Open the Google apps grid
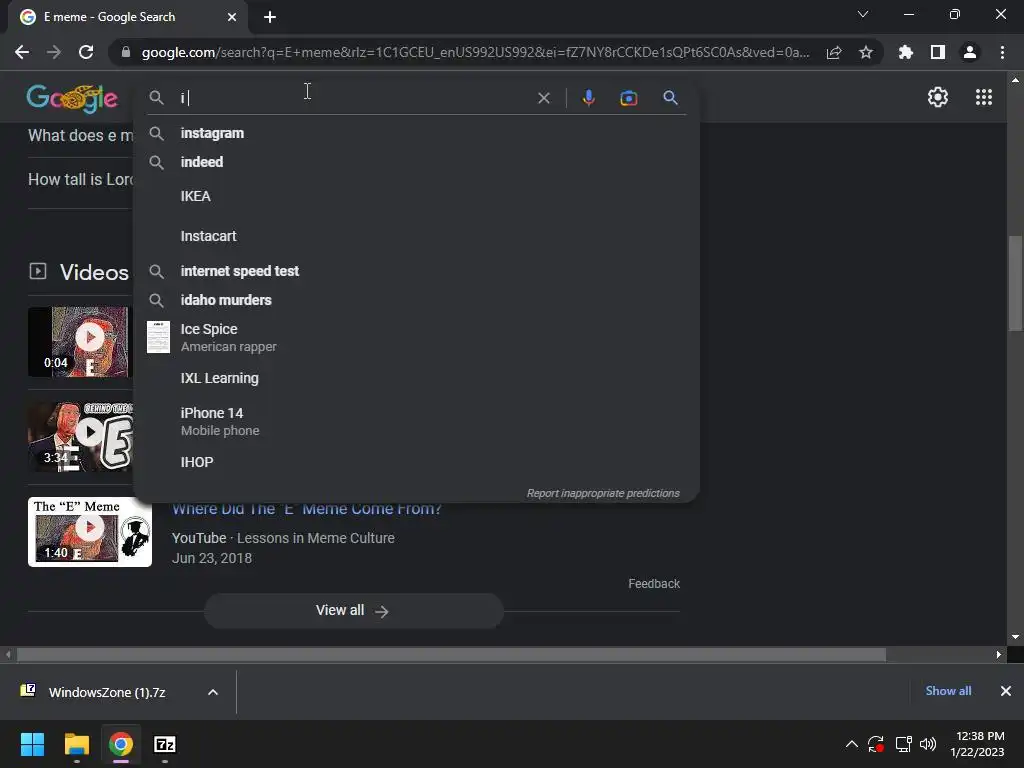This screenshot has width=1024, height=768. click(x=984, y=97)
